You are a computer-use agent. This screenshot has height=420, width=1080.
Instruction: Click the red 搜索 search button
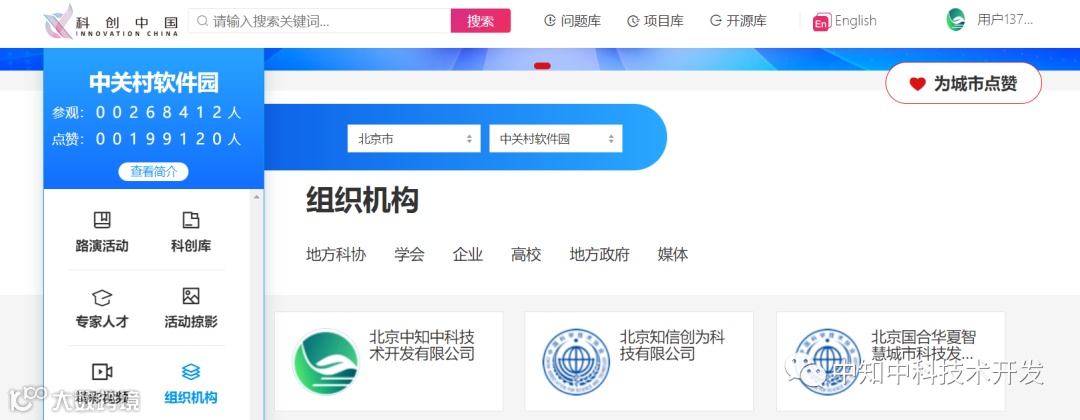(481, 21)
